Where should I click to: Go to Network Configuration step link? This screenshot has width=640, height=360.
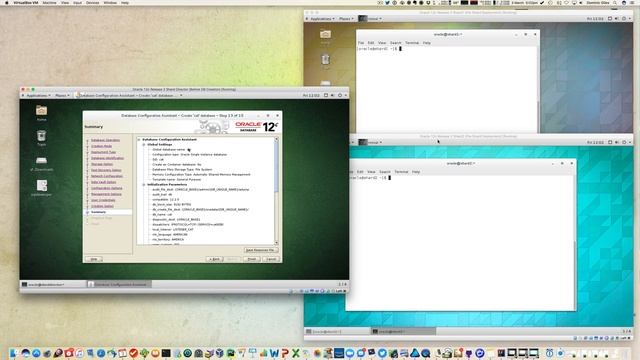pyautogui.click(x=107, y=176)
